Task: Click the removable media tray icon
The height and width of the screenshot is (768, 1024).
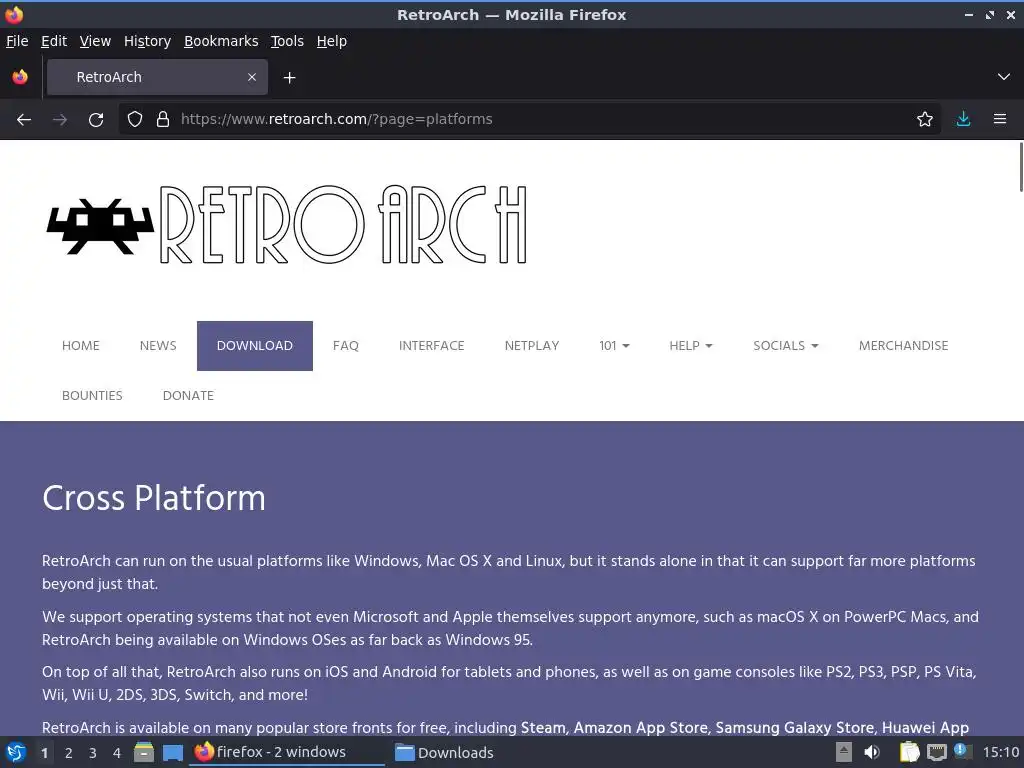Action: pos(844,752)
